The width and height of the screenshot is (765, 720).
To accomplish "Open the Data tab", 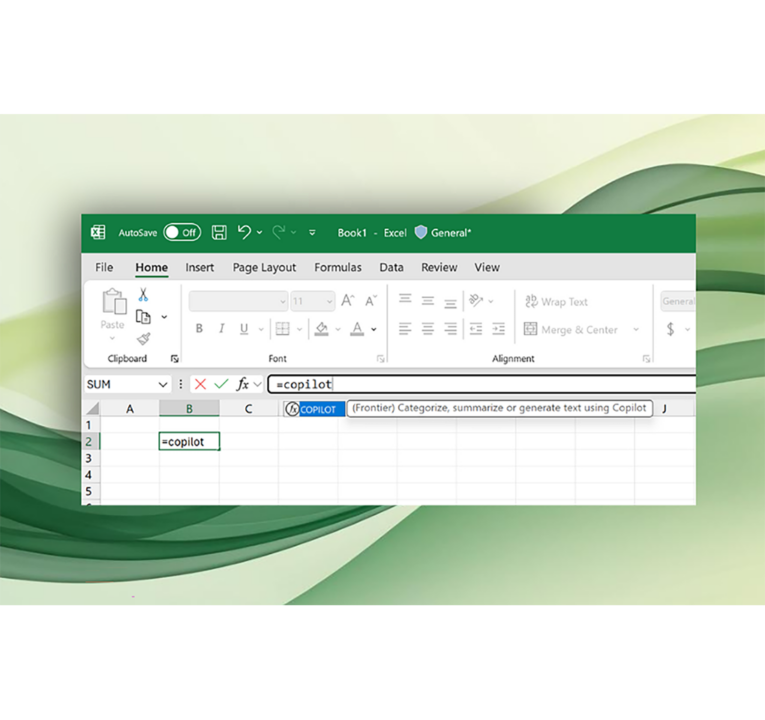I will click(x=391, y=267).
